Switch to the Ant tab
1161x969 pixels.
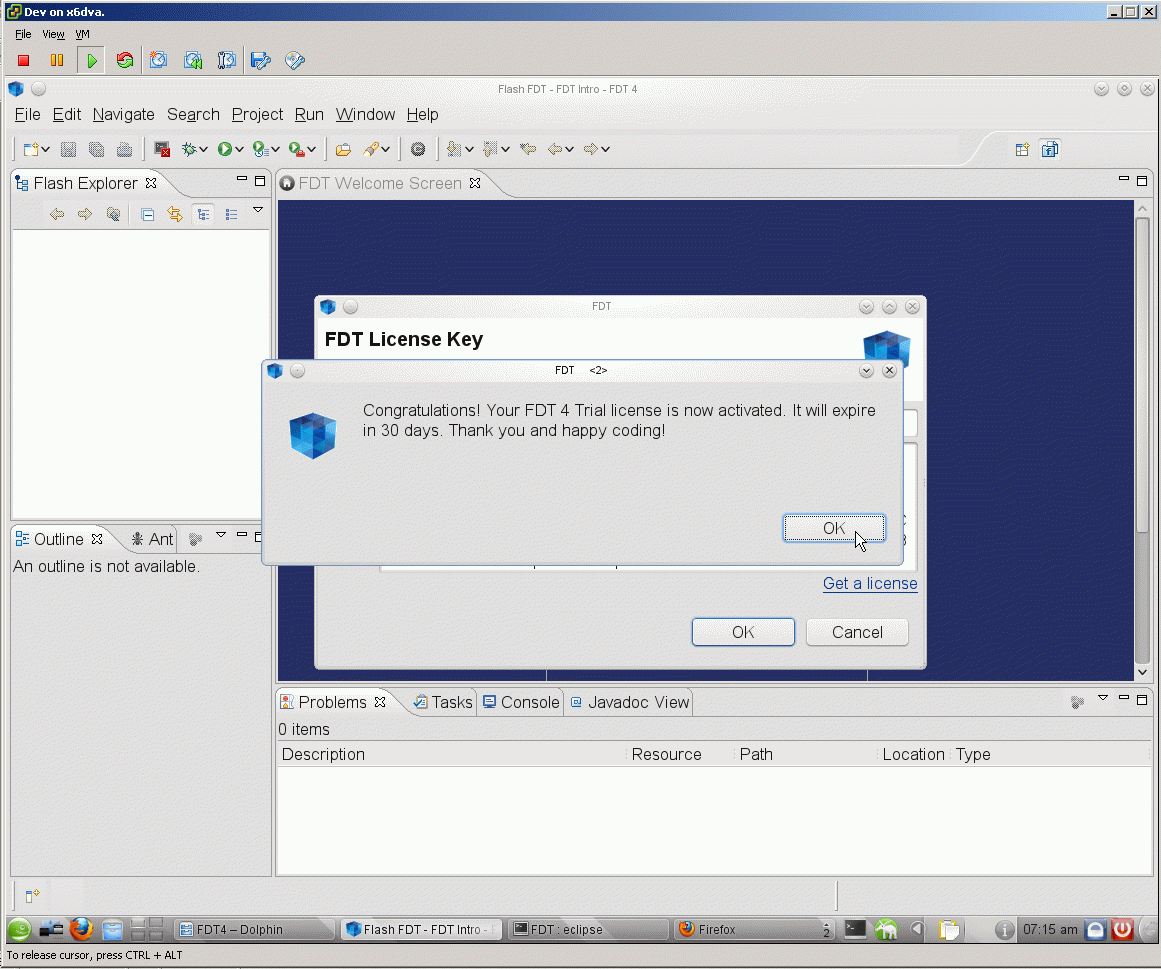[x=152, y=540]
